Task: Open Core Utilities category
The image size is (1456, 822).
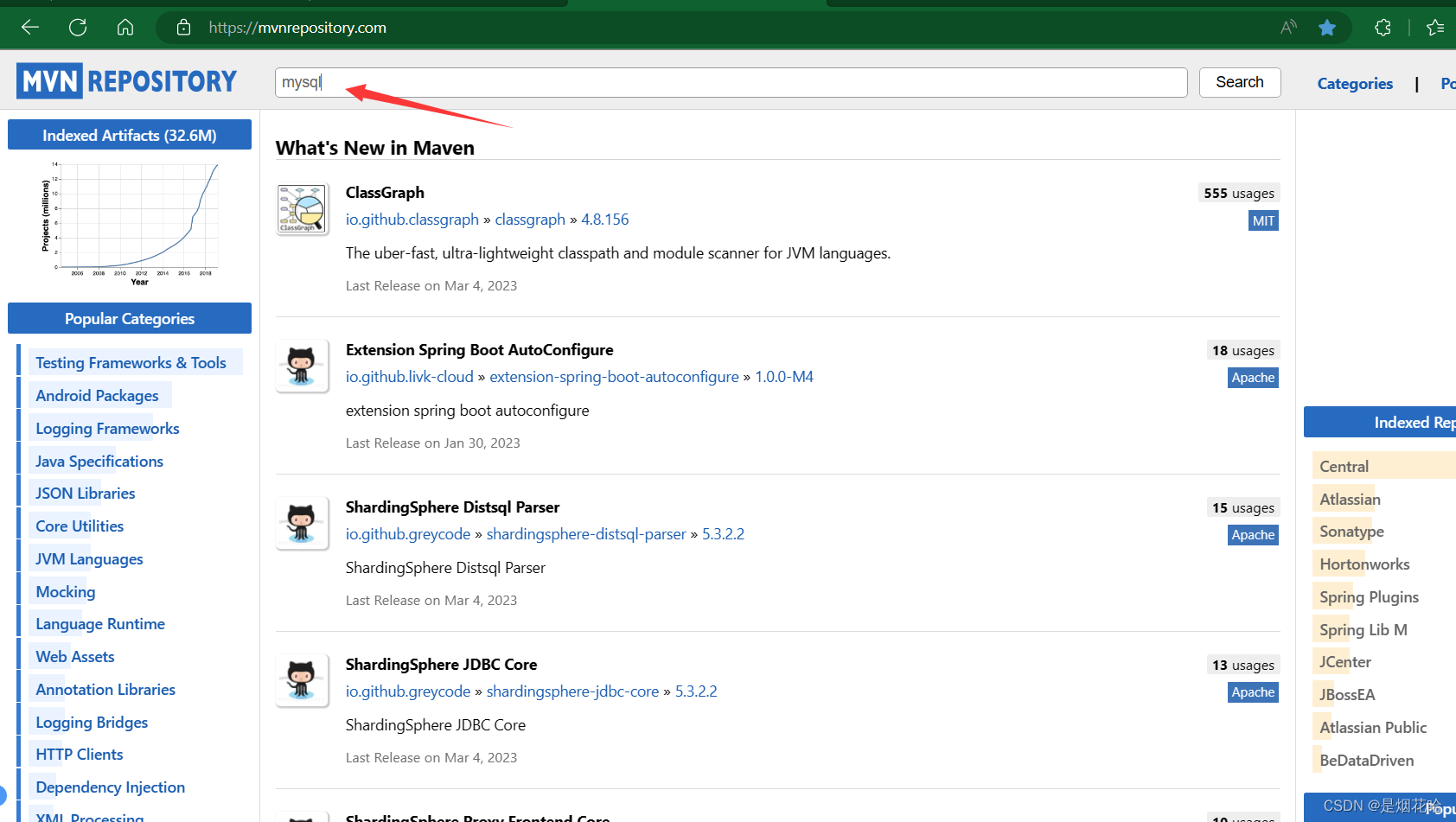Action: 80,526
